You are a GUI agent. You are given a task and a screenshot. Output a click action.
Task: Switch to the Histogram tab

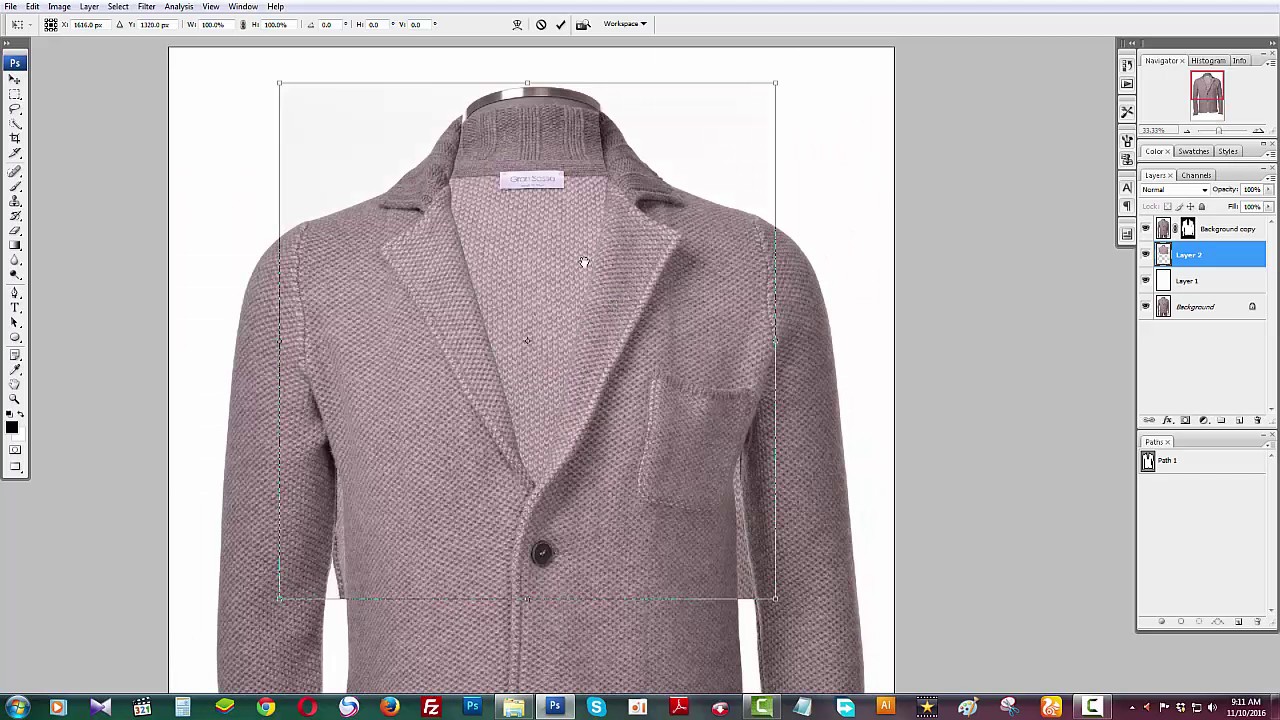pos(1207,61)
